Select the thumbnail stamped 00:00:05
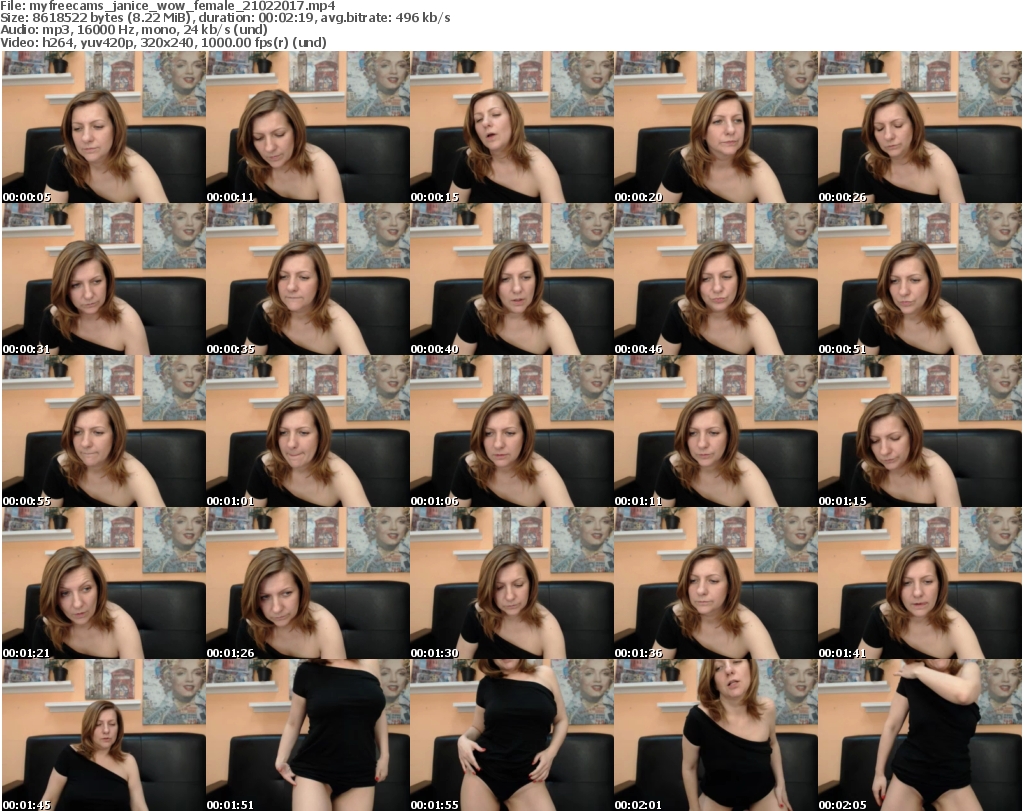Screen dimensions: 1024x811 pyautogui.click(x=104, y=127)
